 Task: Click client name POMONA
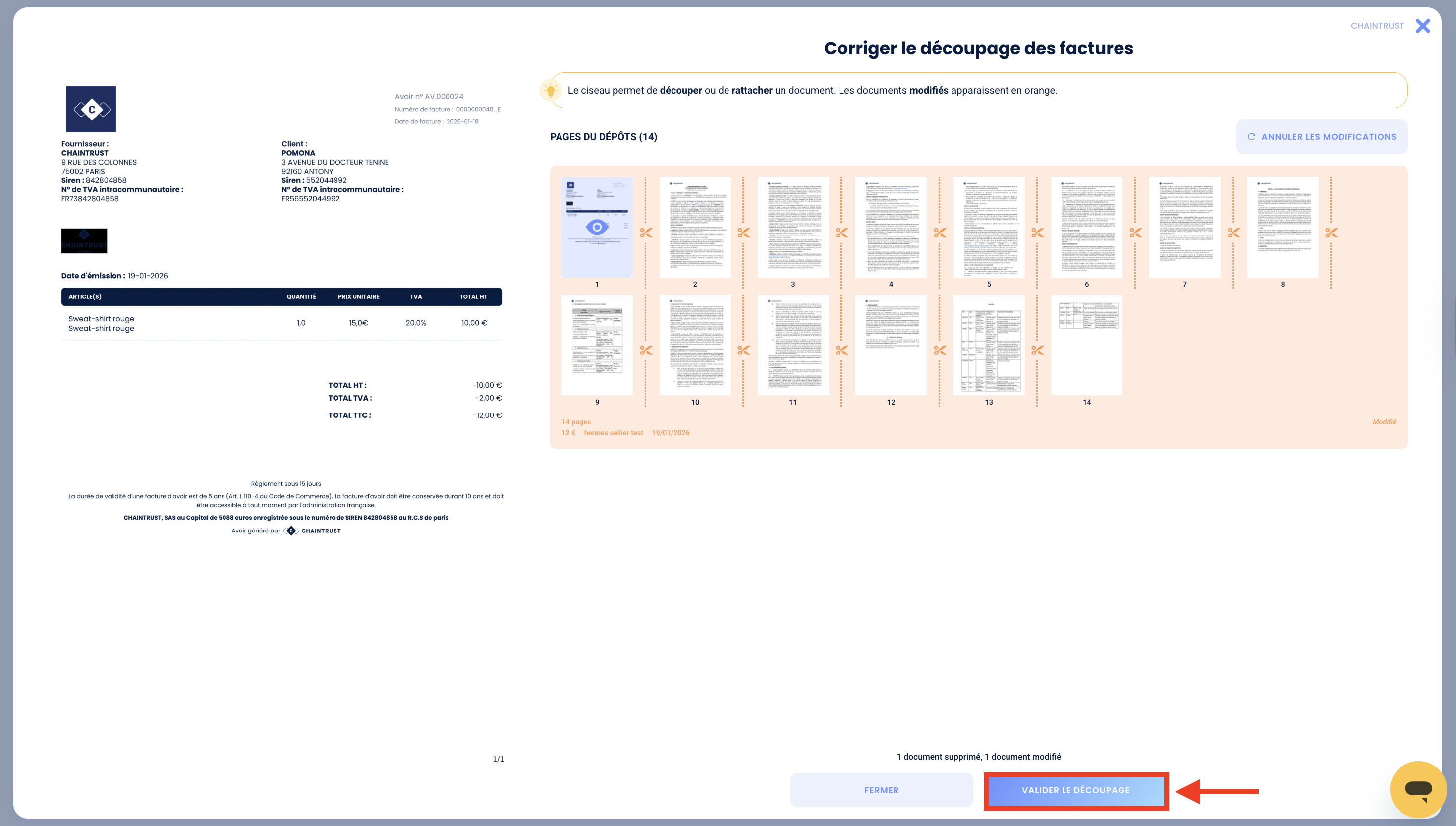(298, 153)
